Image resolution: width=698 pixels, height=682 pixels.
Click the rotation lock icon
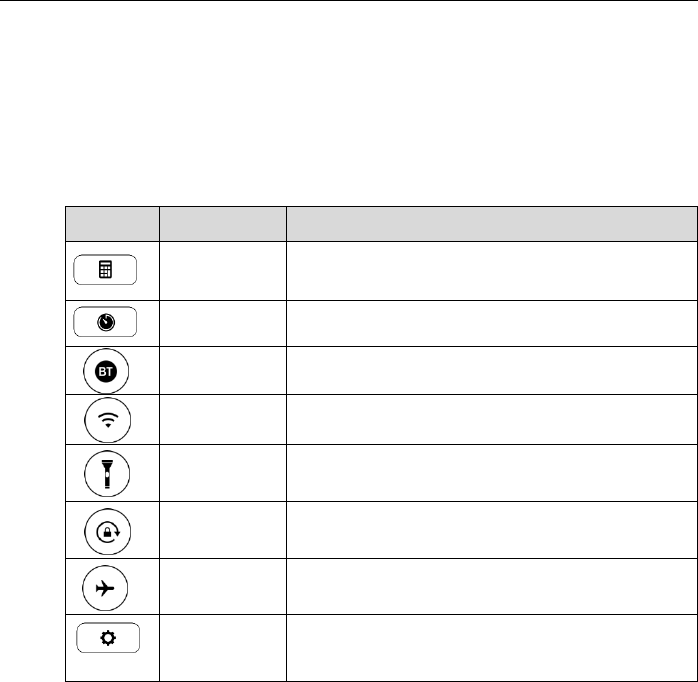tap(108, 532)
